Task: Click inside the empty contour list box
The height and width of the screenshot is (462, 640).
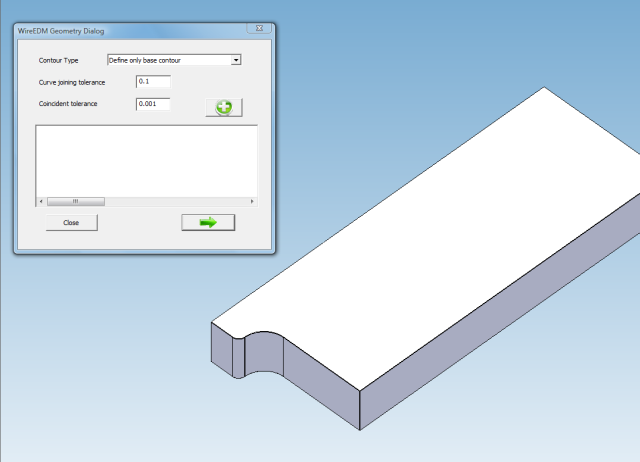Action: point(146,160)
